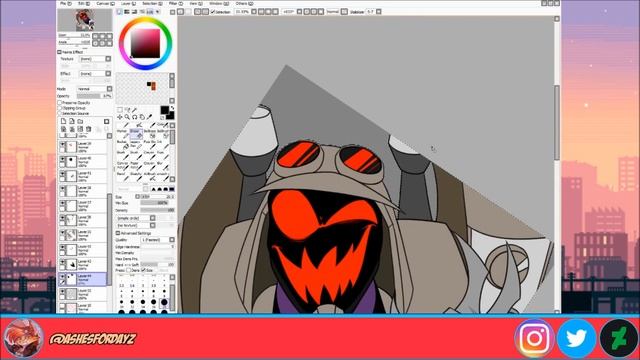Create a new normal layer
Screen dimensions: 640x360
click(63, 121)
